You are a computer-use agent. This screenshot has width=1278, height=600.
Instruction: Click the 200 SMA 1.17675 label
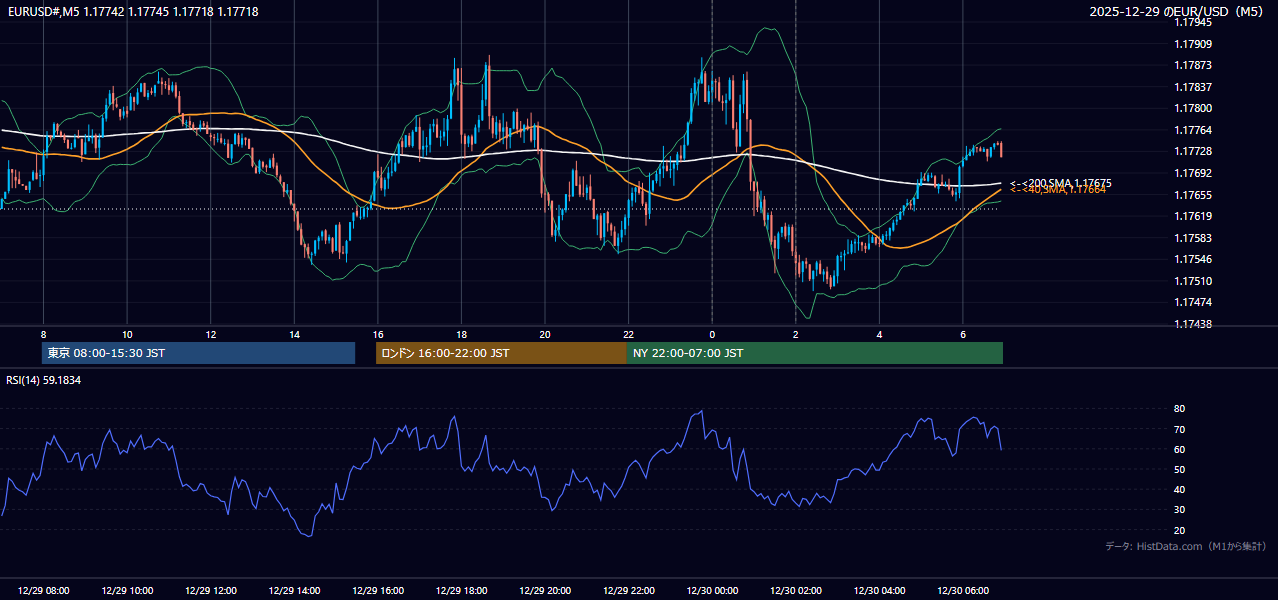pos(1061,183)
